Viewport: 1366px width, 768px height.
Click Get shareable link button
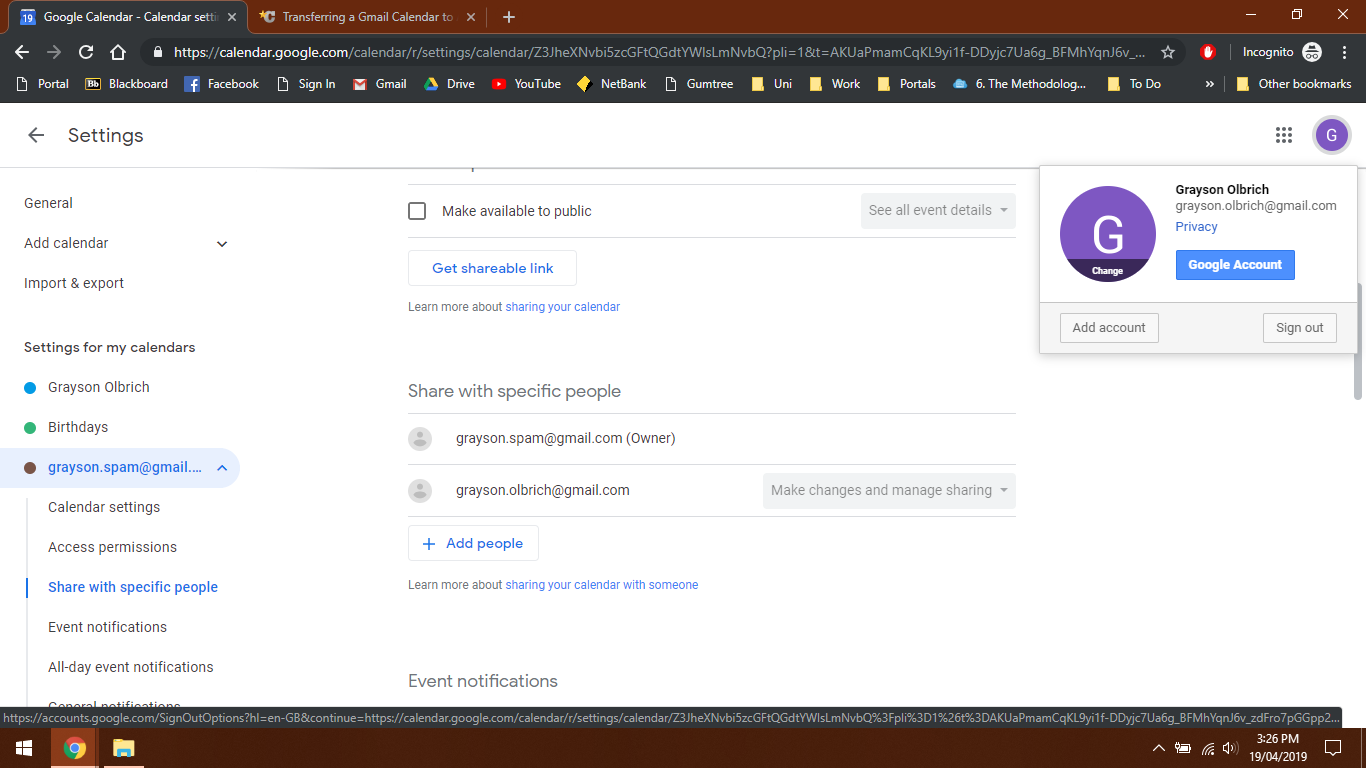click(x=492, y=268)
